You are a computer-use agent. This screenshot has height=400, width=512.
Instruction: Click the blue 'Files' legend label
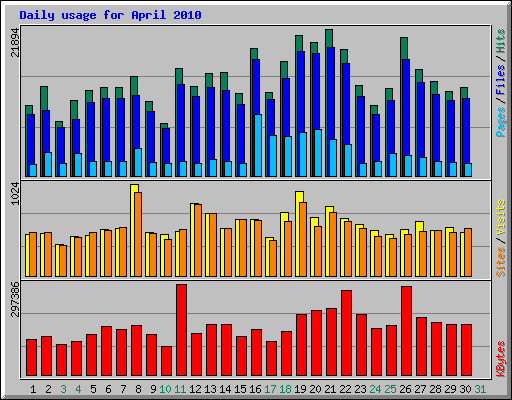point(500,79)
